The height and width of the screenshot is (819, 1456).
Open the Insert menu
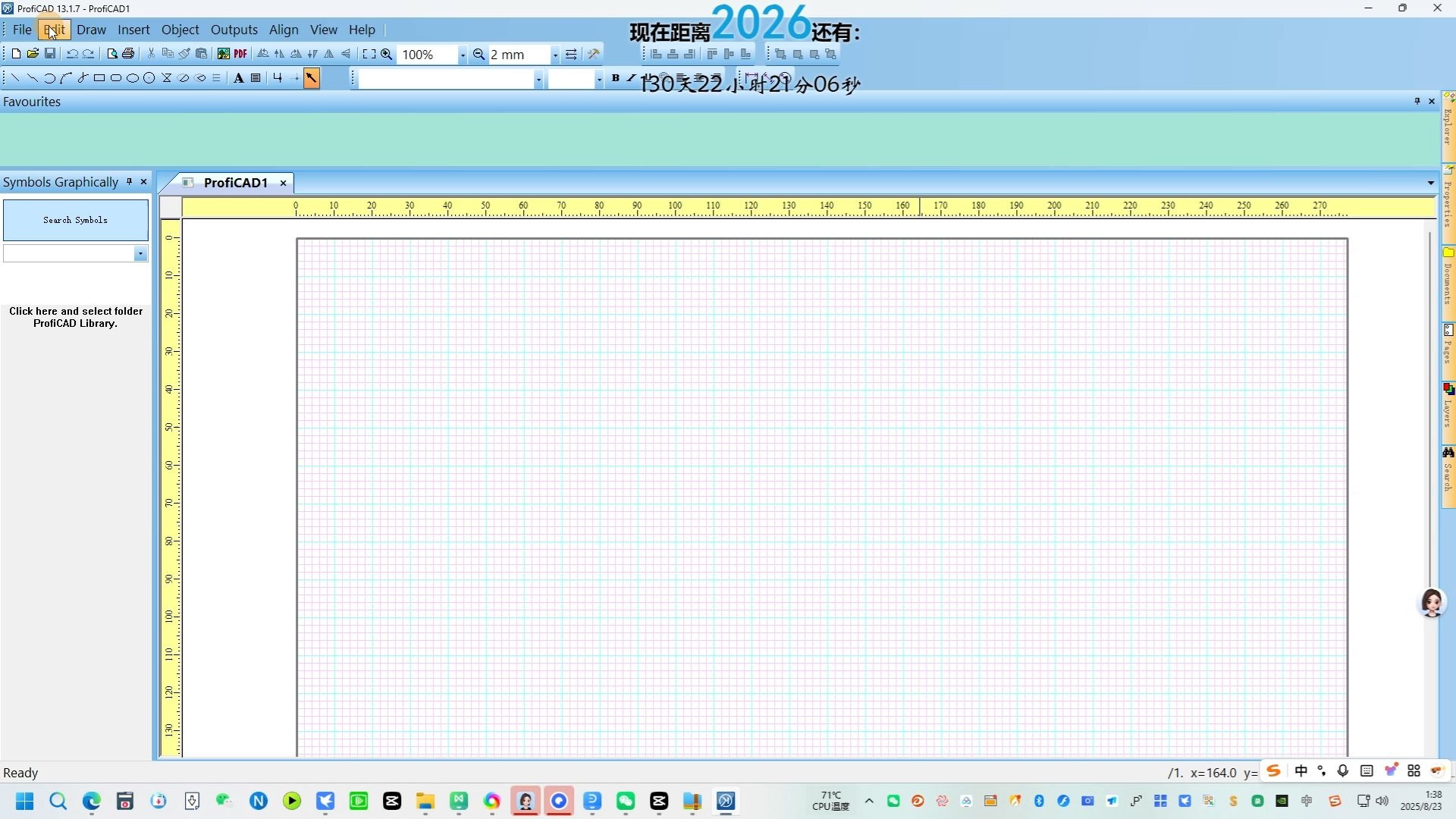coord(133,30)
